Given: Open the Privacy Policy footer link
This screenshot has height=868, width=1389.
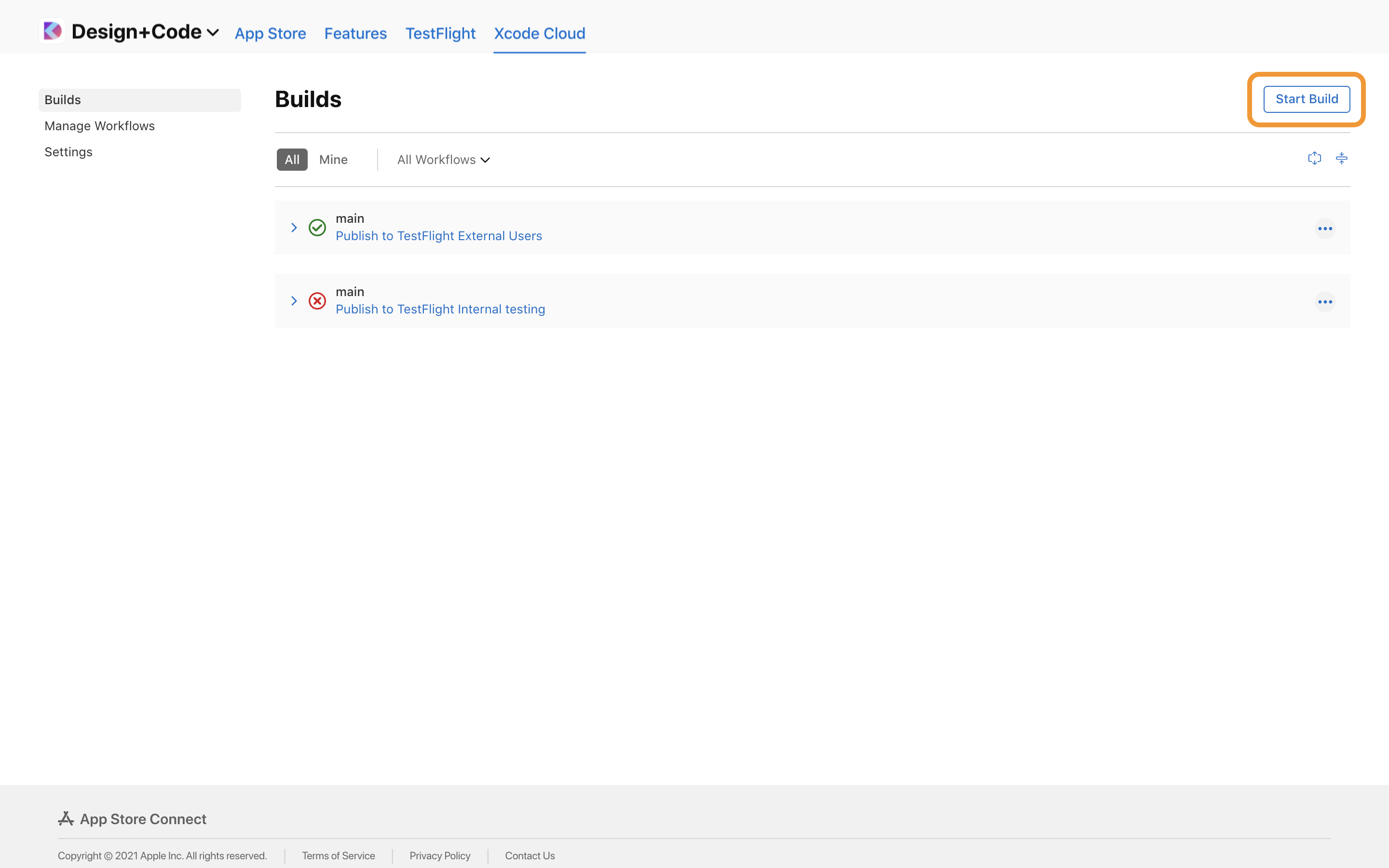Looking at the screenshot, I should point(440,855).
